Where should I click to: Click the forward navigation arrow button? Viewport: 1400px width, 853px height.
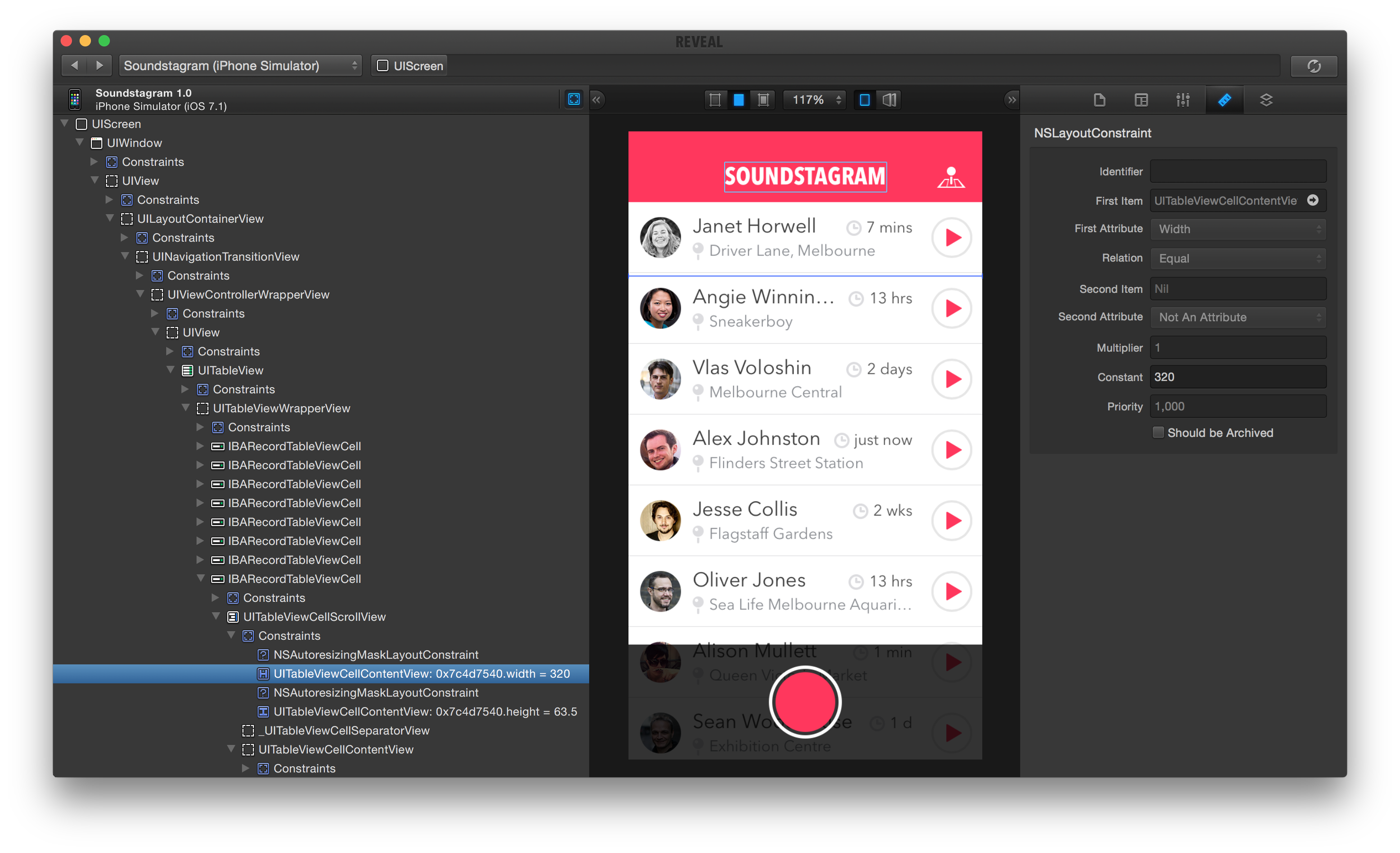(99, 65)
